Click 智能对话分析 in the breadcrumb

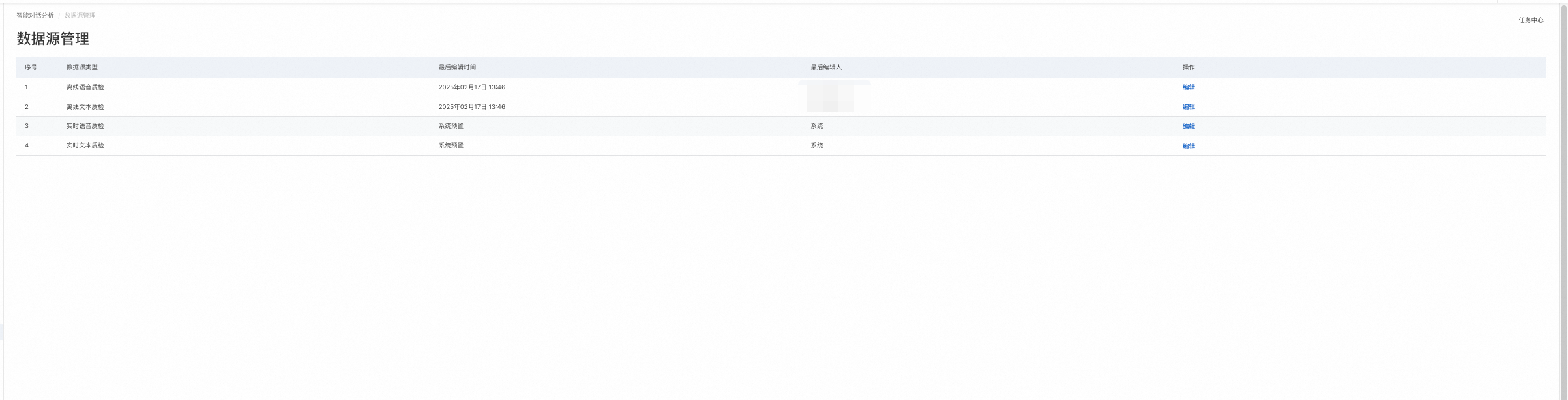pos(35,16)
